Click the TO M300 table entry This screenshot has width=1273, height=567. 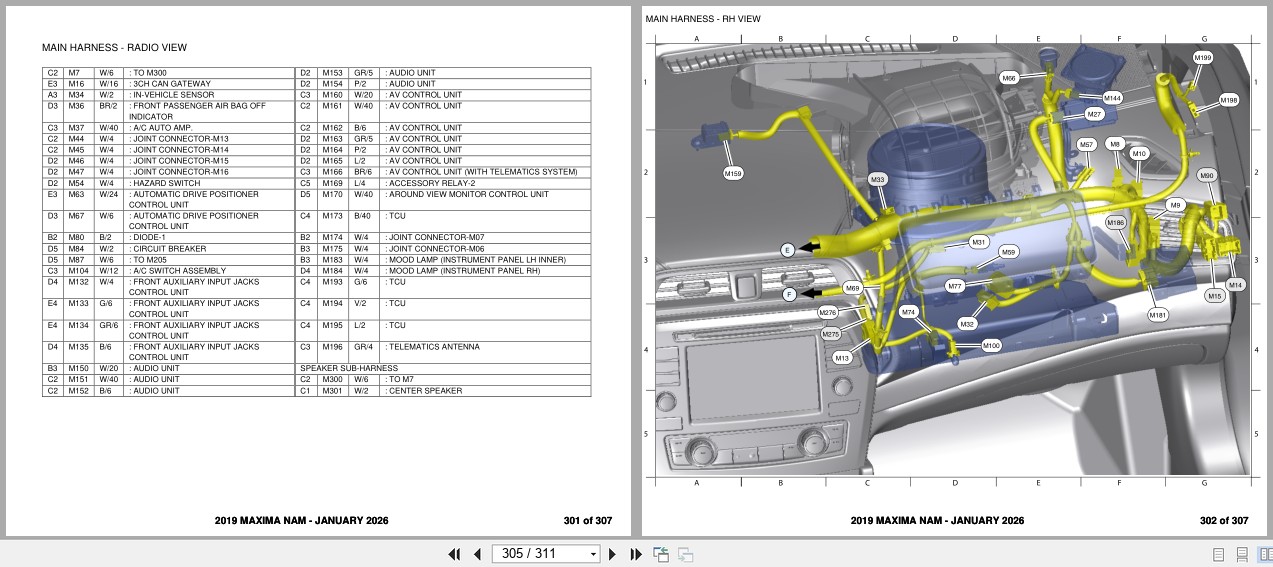pyautogui.click(x=149, y=73)
